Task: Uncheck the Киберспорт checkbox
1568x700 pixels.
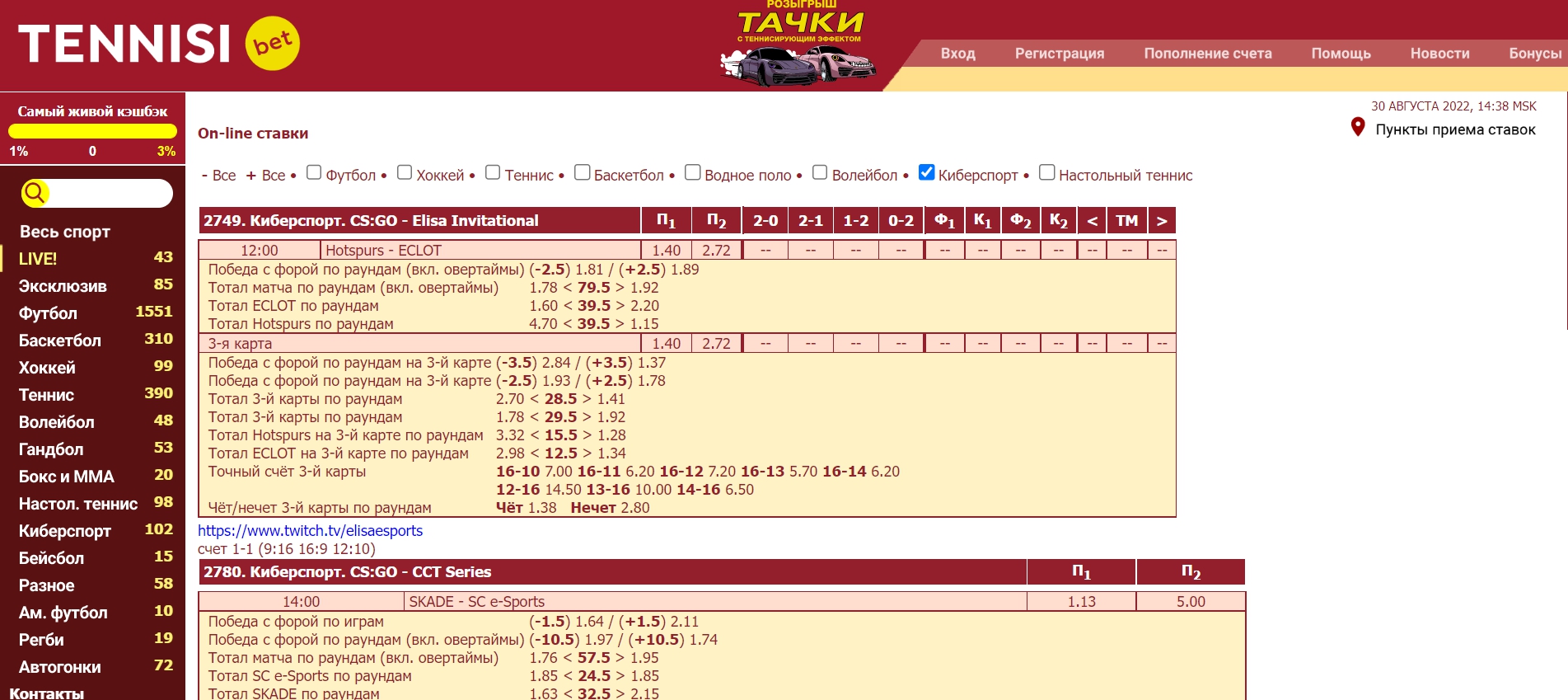Action: [x=926, y=172]
